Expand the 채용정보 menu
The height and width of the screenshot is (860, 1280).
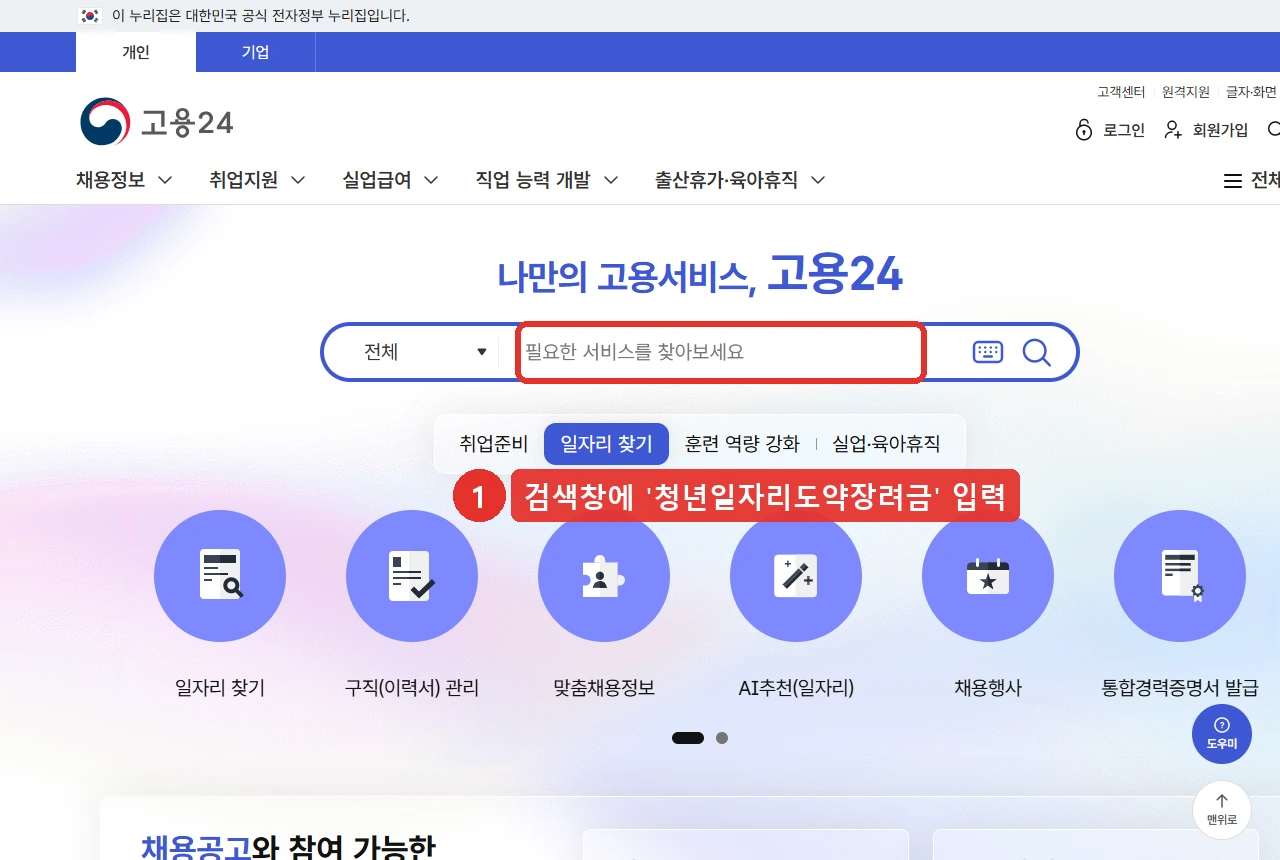(x=124, y=180)
